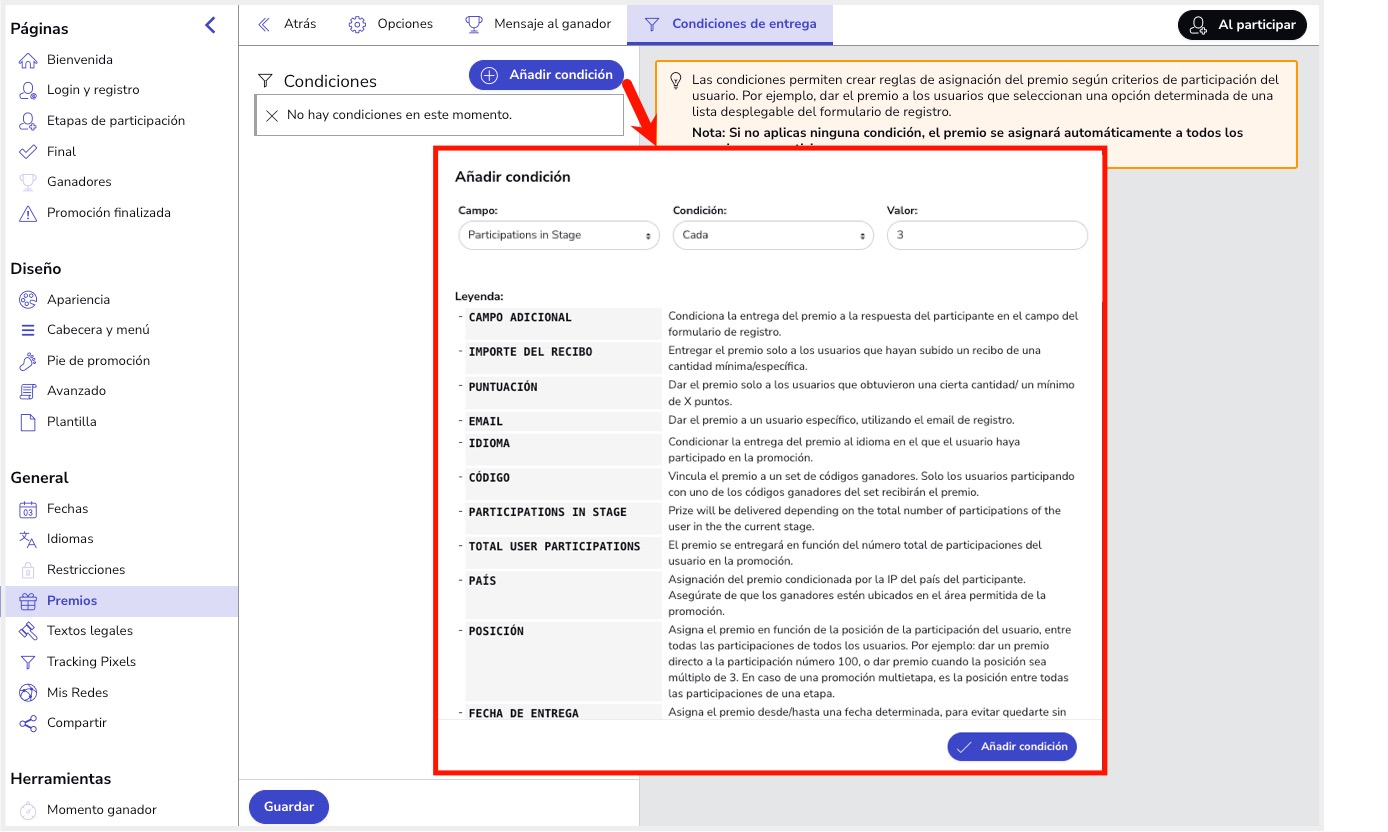Open Tracking Pixels in the sidebar

point(91,662)
